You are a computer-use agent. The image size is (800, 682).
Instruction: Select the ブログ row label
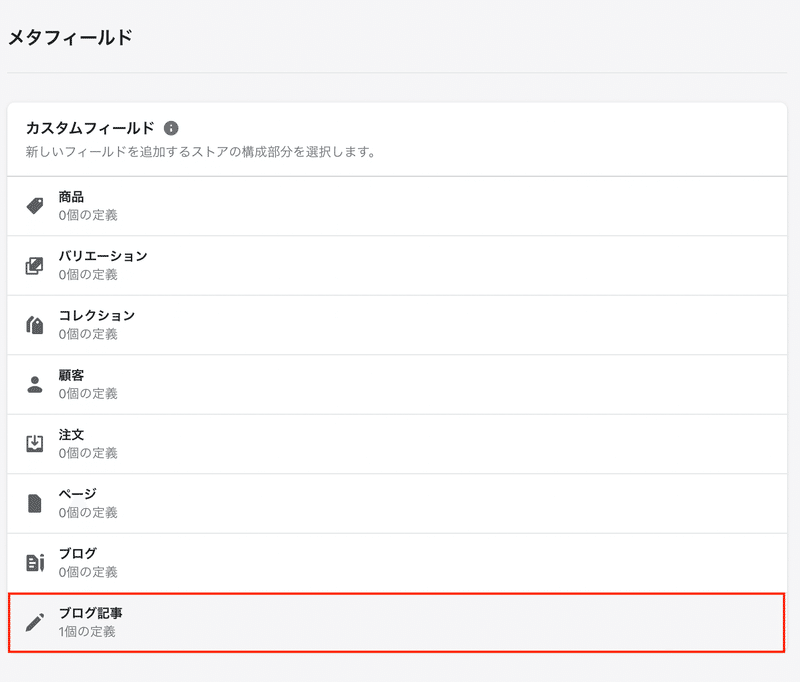(x=78, y=553)
